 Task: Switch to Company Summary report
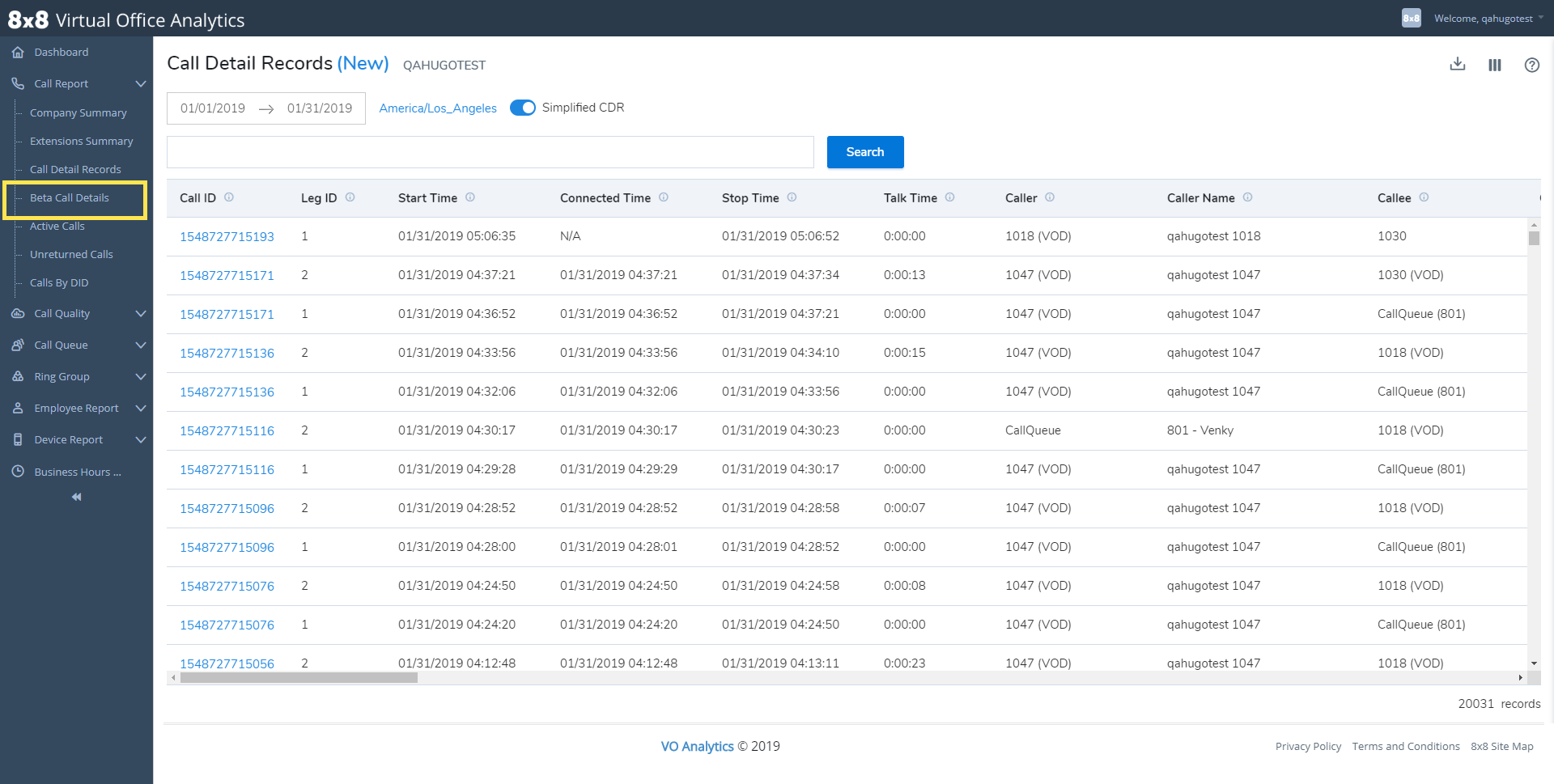point(78,112)
